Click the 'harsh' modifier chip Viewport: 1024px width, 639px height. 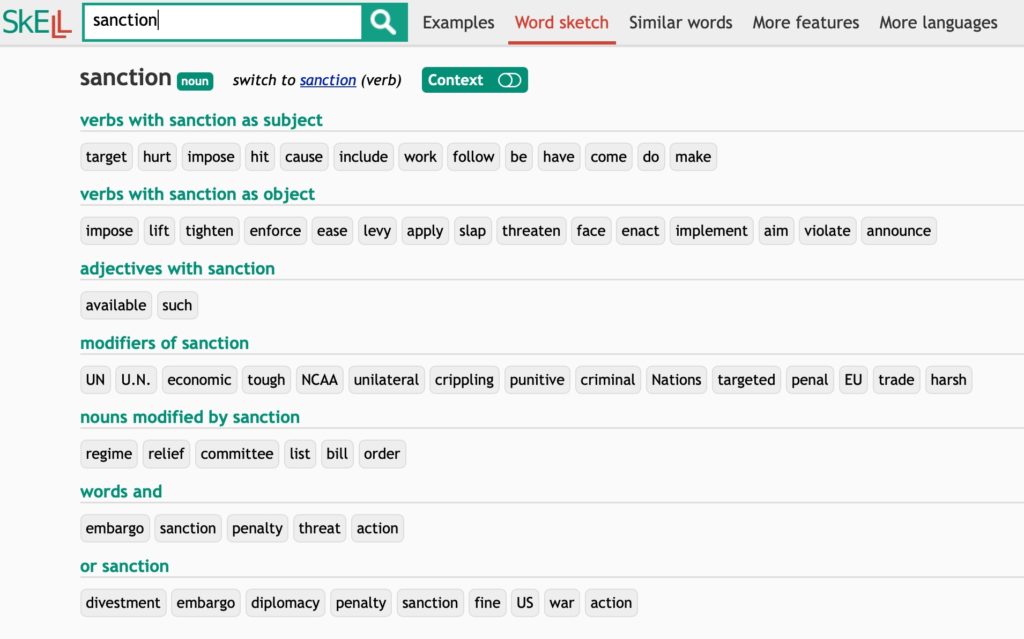point(947,380)
